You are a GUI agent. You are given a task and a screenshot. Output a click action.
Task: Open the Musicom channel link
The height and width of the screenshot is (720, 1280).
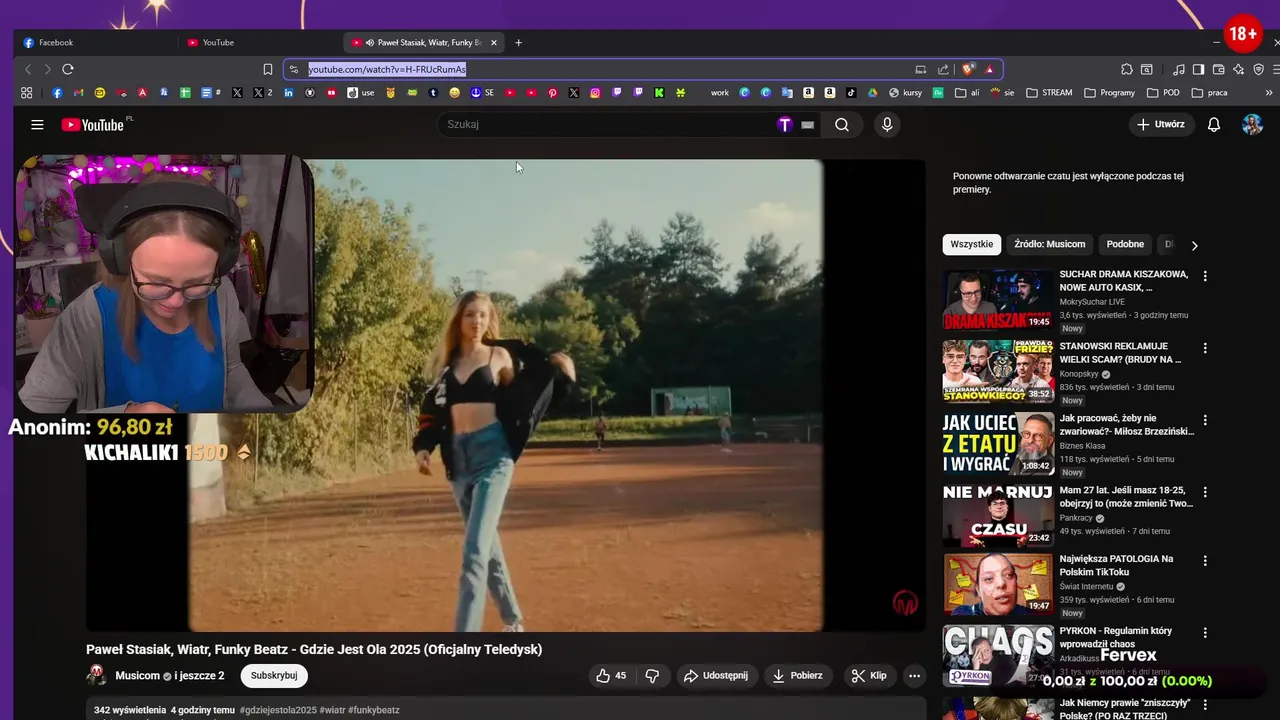click(x=137, y=676)
